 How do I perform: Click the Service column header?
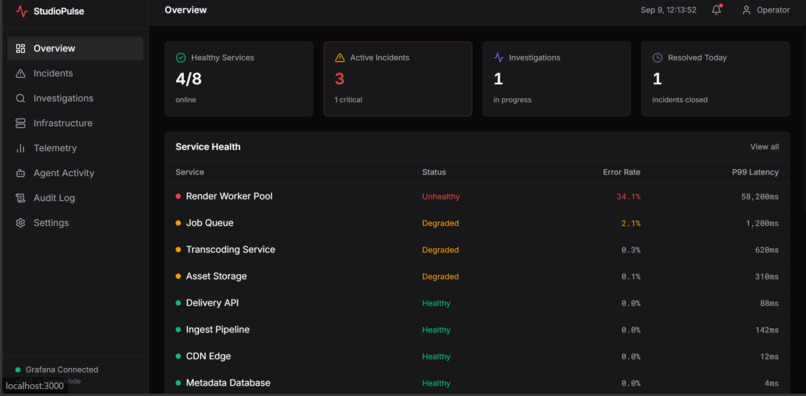[x=190, y=172]
